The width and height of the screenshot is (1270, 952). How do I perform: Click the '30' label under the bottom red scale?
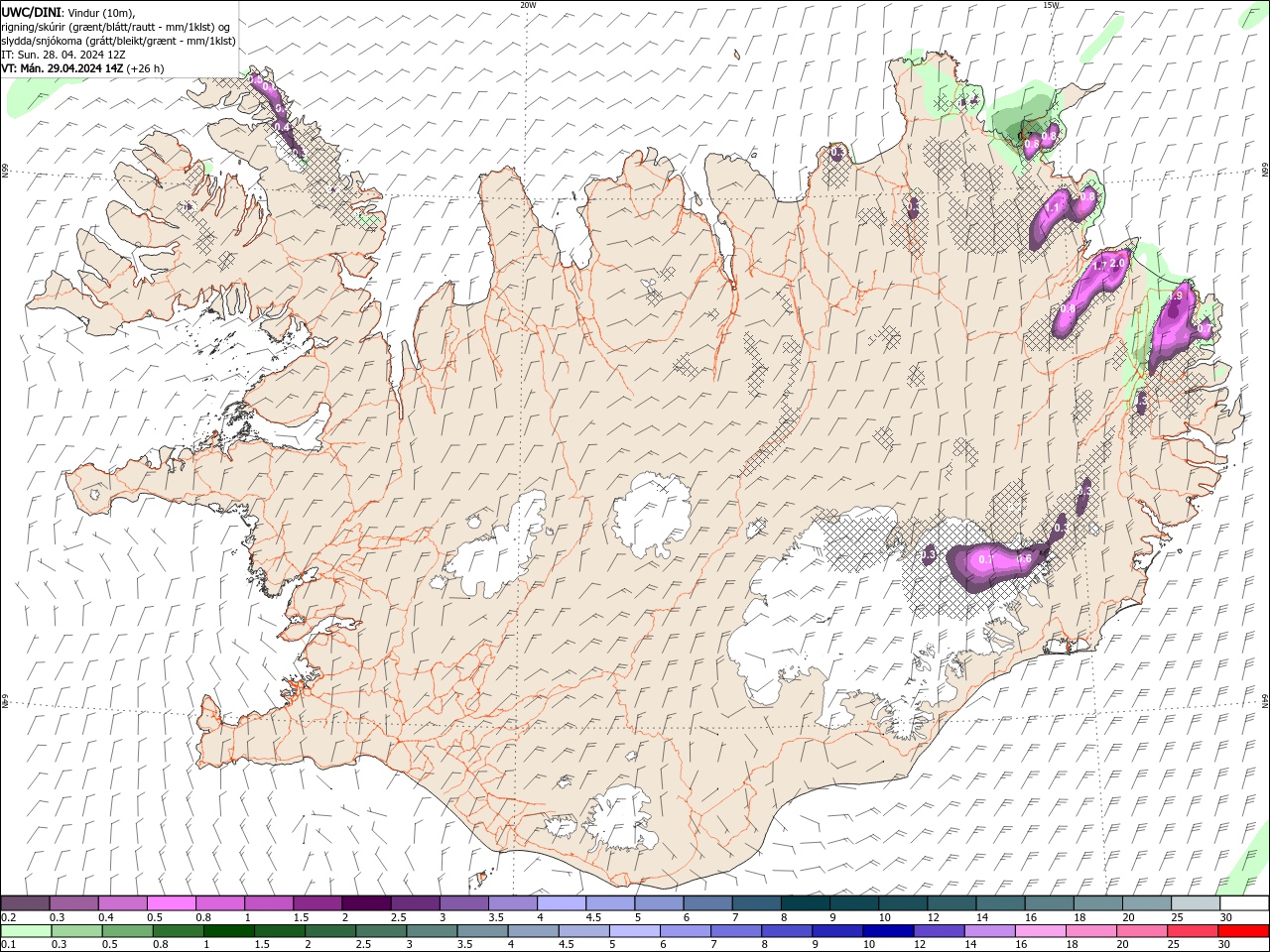point(1223,945)
